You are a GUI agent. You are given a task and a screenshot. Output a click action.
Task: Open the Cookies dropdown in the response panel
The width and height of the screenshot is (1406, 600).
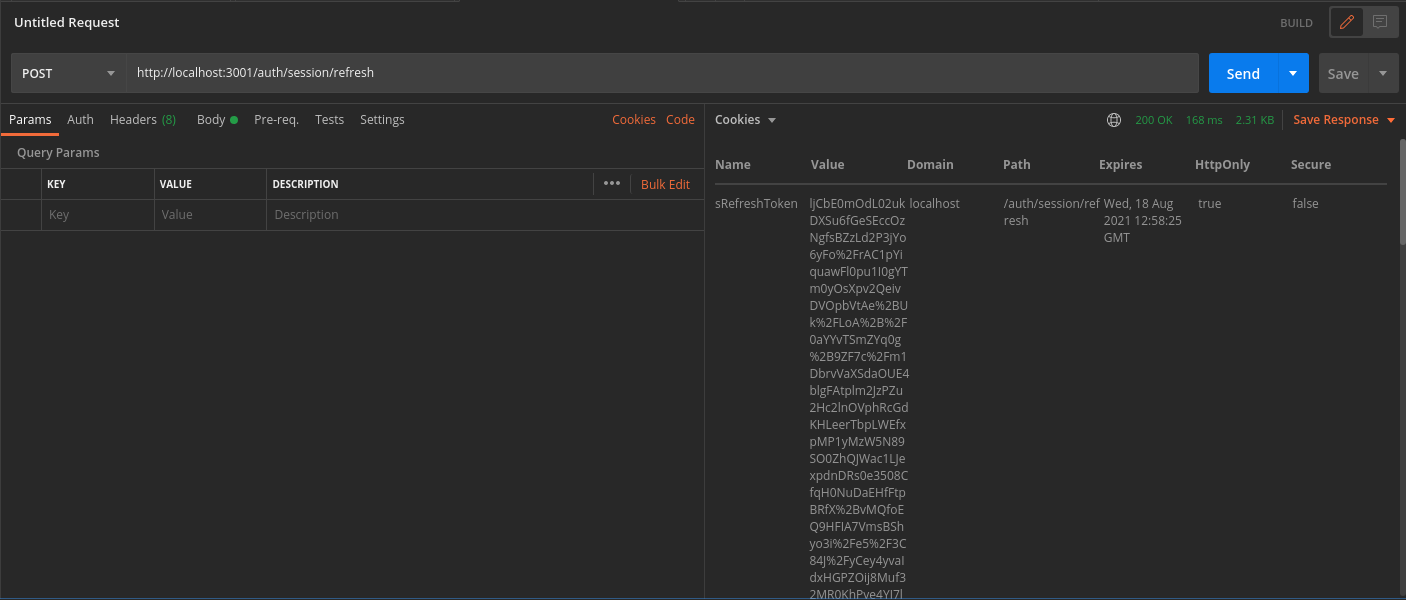pyautogui.click(x=744, y=119)
